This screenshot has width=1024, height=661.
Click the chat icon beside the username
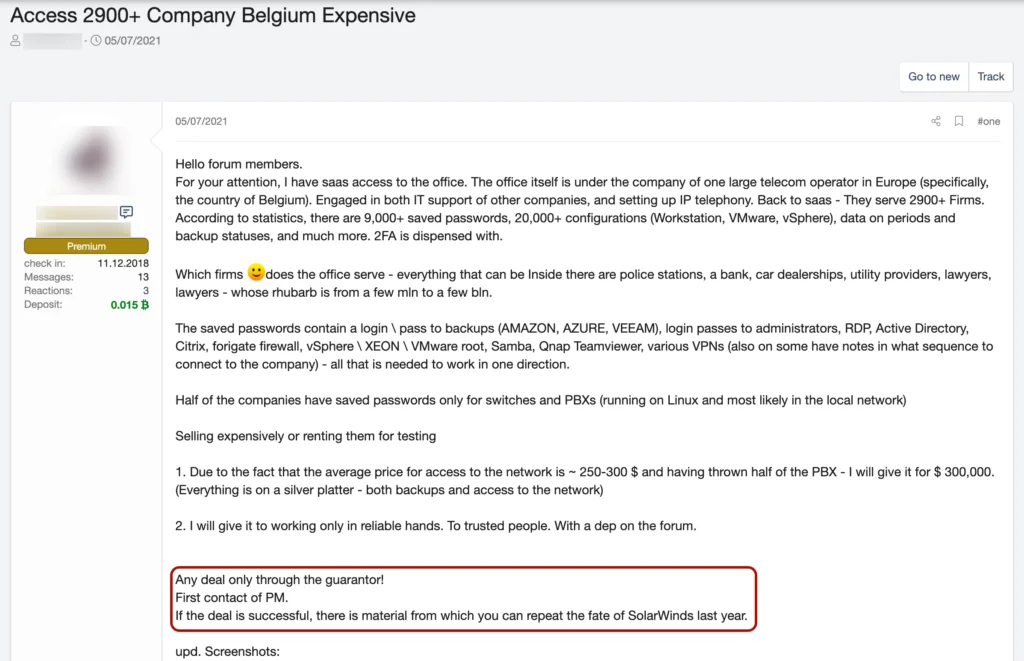click(x=126, y=212)
